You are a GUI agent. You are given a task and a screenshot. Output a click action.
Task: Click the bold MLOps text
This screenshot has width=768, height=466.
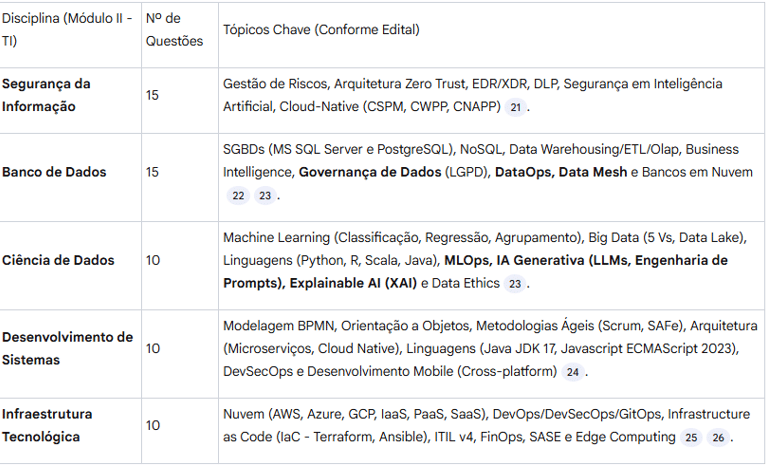(x=468, y=260)
